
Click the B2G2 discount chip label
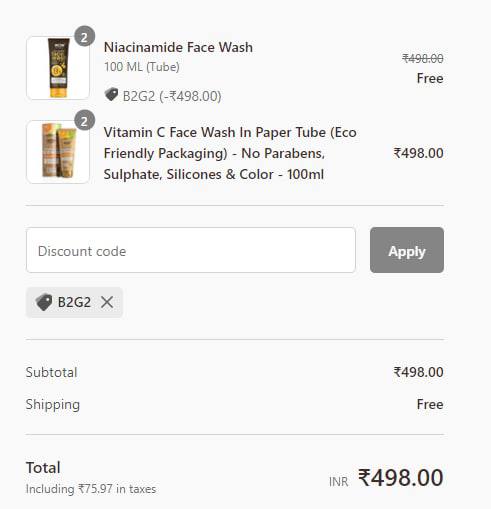pos(74,302)
